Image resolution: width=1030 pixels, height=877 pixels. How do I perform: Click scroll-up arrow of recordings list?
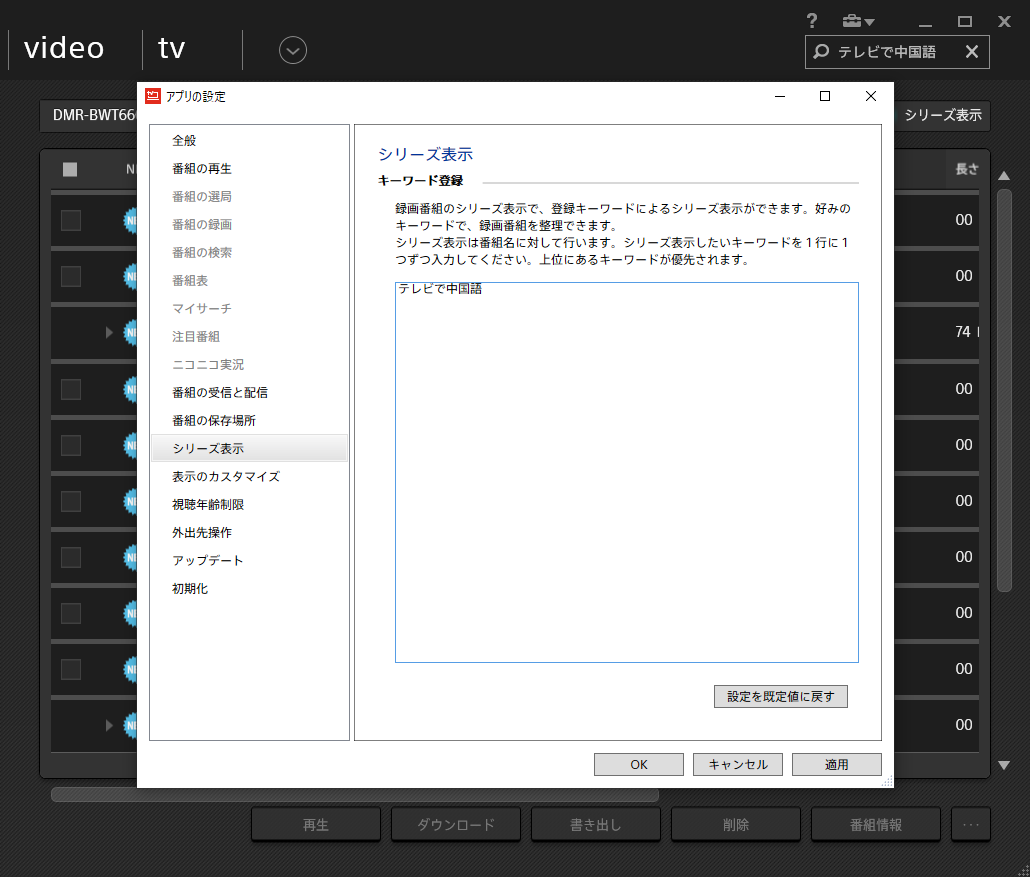pos(1004,174)
